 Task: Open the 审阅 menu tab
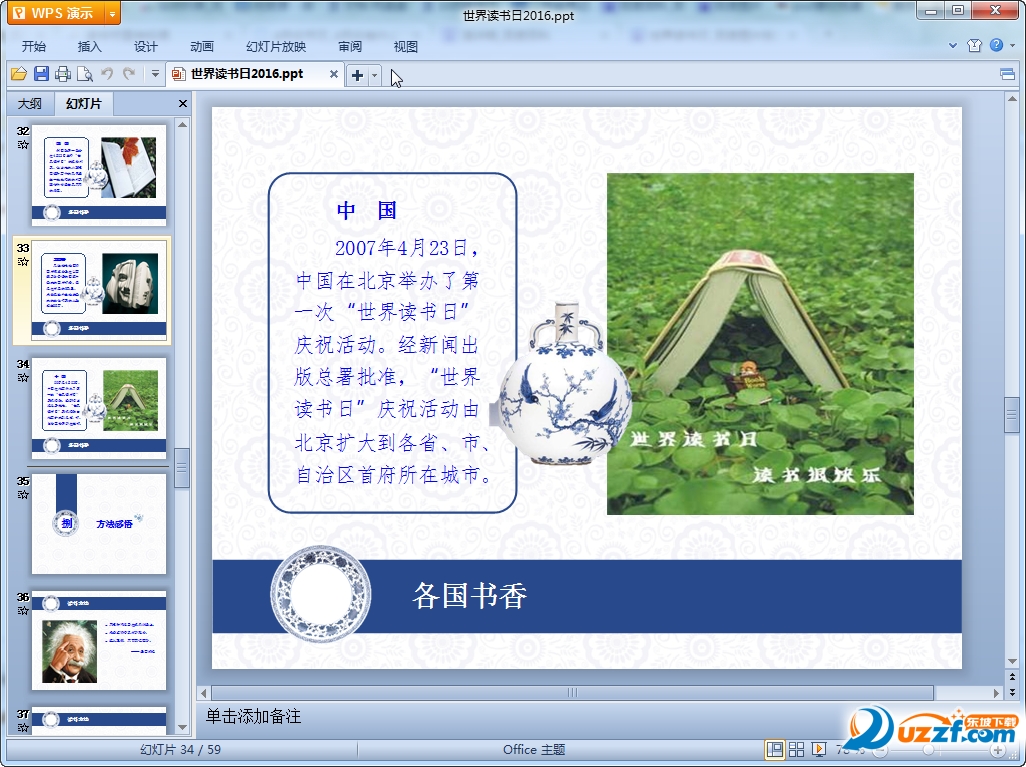[x=350, y=46]
